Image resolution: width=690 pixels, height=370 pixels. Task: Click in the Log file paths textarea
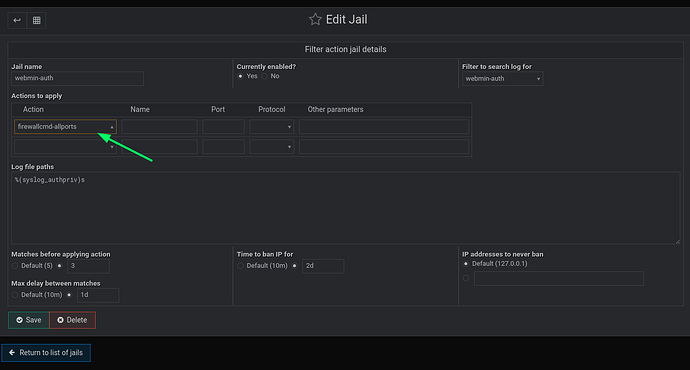point(345,208)
